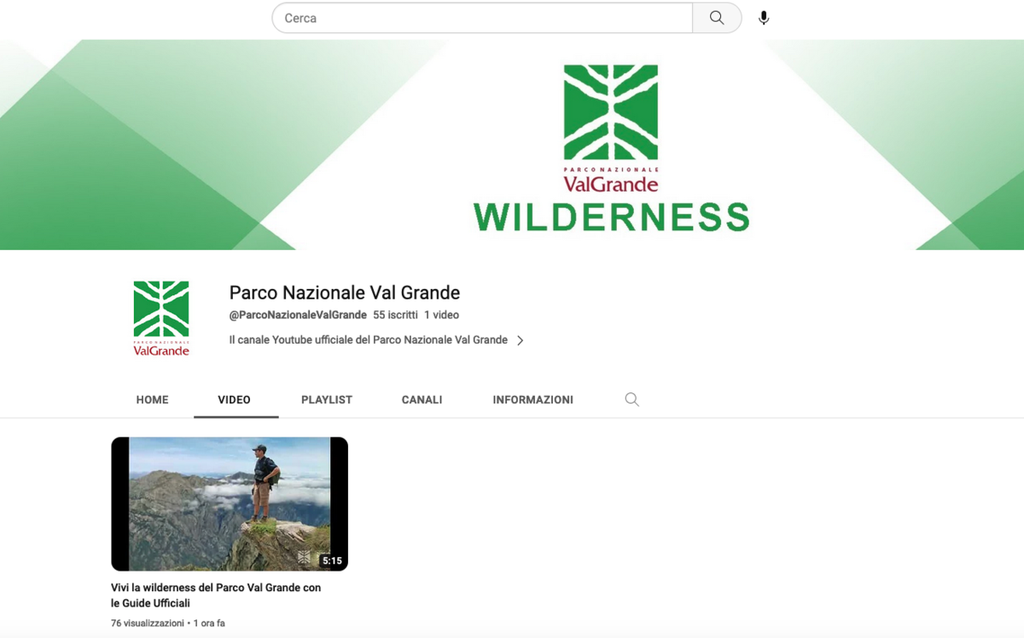1024x638 pixels.
Task: Click the 5:15 duration badge
Action: coord(332,560)
